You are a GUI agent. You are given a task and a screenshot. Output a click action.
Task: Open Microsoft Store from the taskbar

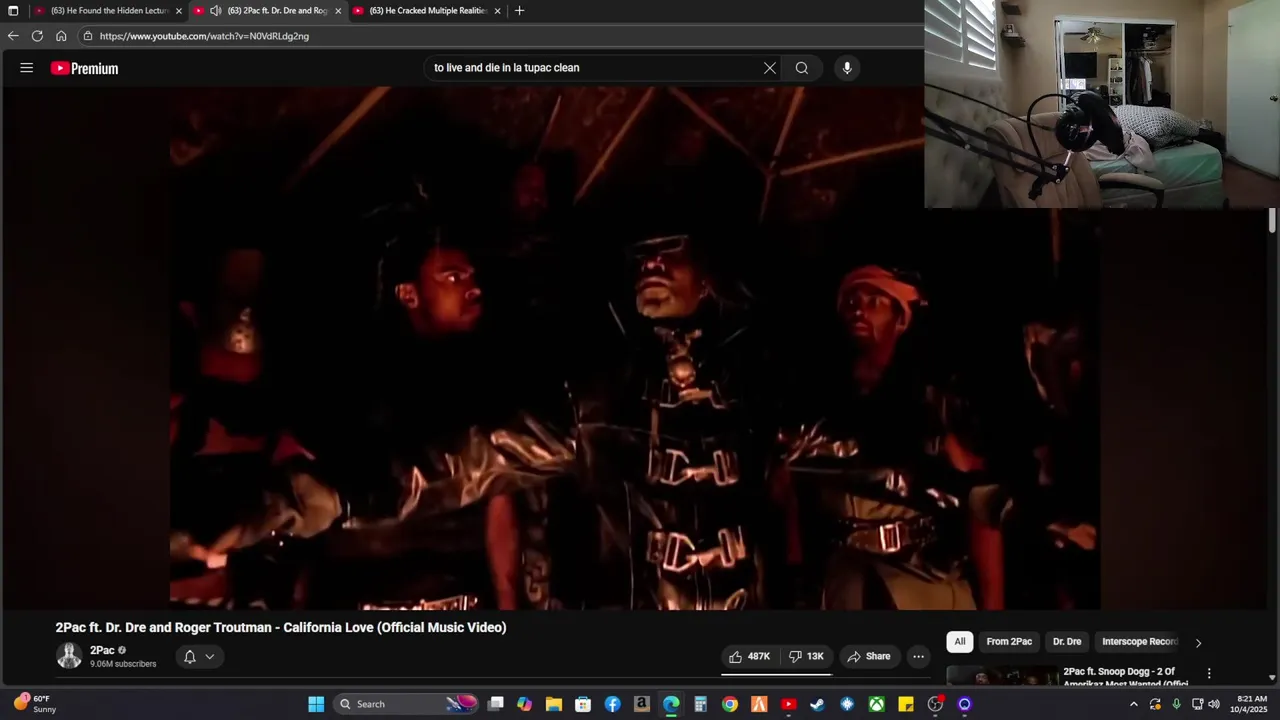pos(583,704)
